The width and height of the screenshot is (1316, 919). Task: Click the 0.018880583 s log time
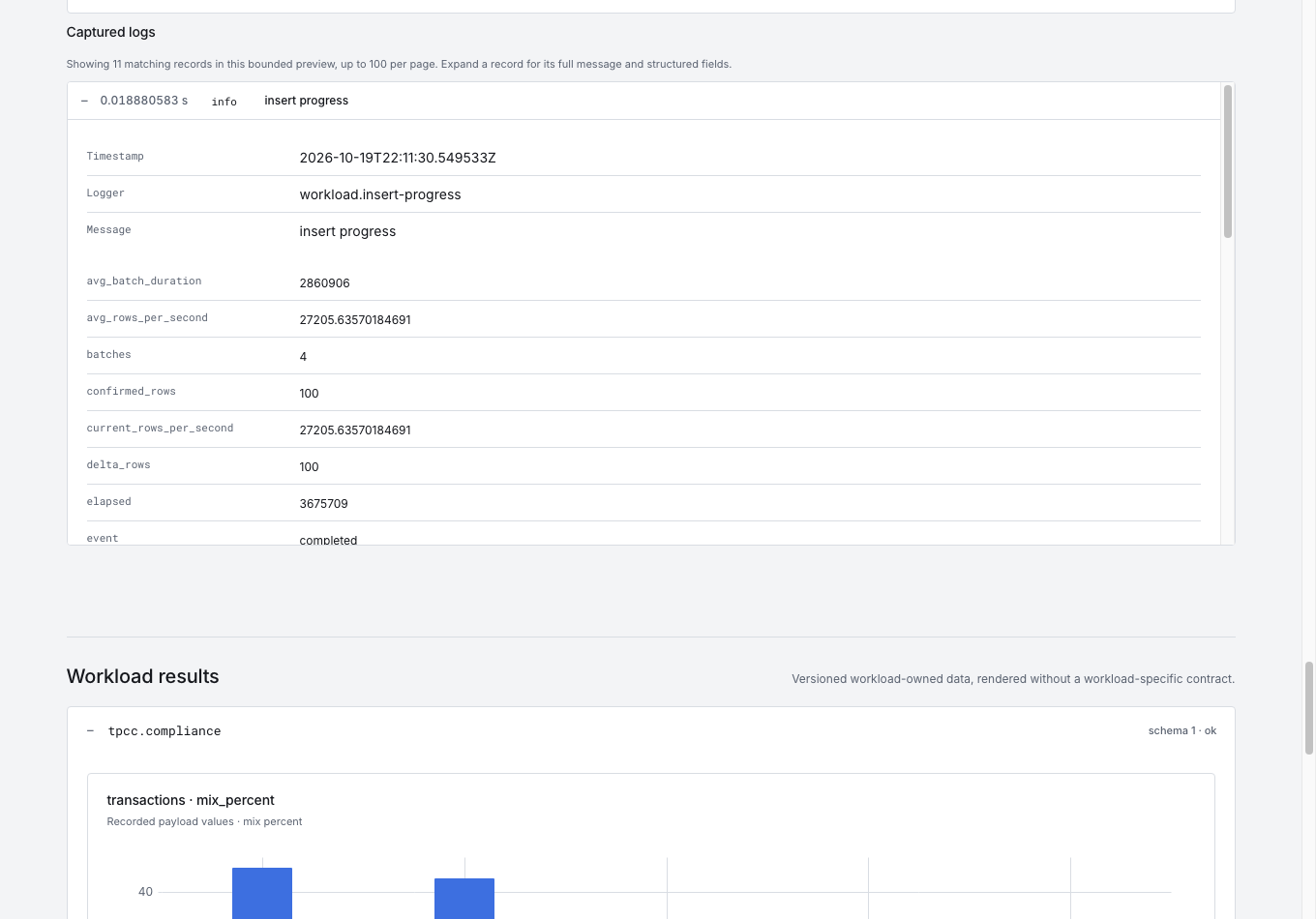pyautogui.click(x=144, y=101)
